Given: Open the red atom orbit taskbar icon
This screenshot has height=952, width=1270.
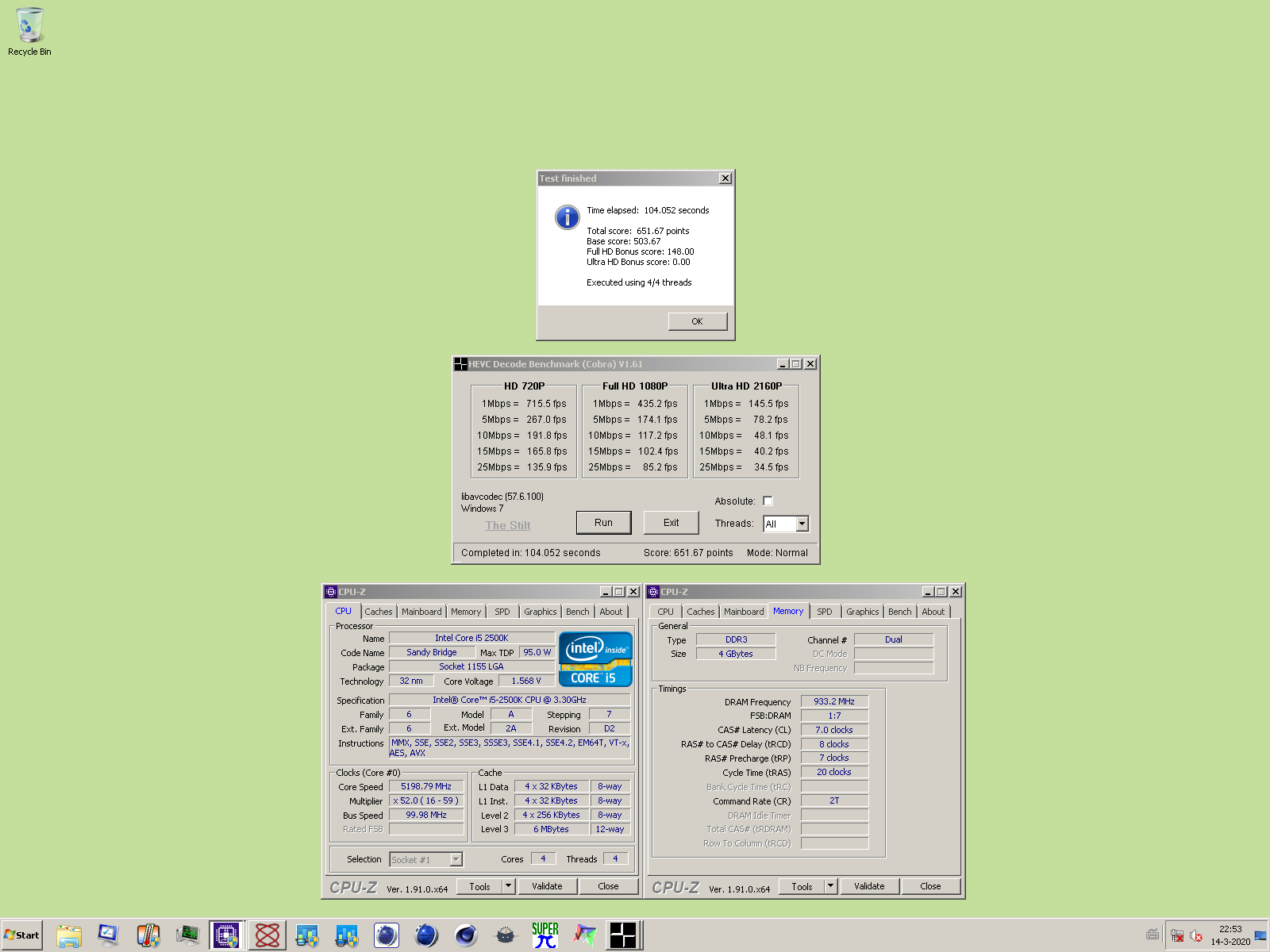Looking at the screenshot, I should (x=267, y=935).
